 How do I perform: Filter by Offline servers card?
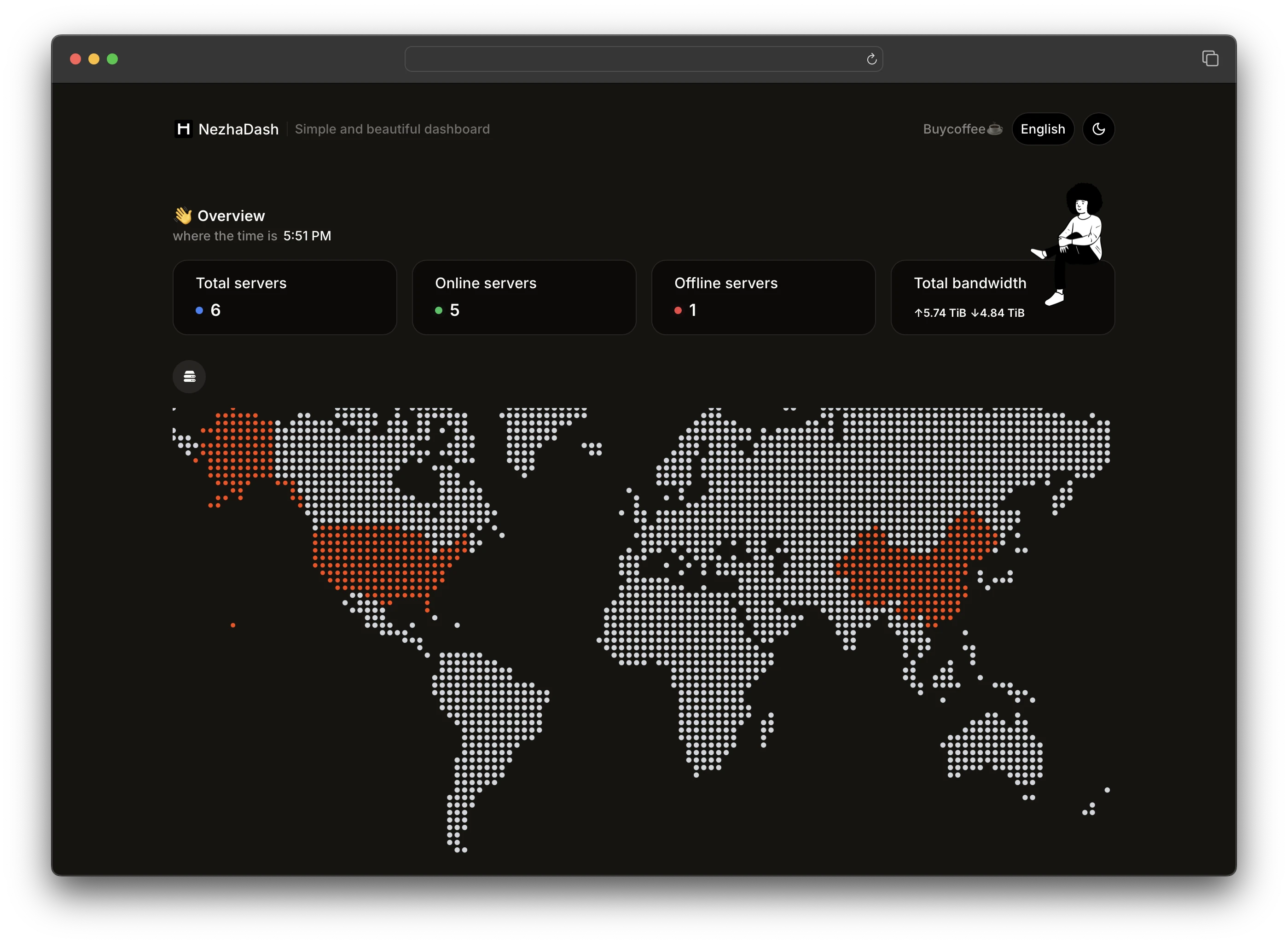click(763, 297)
